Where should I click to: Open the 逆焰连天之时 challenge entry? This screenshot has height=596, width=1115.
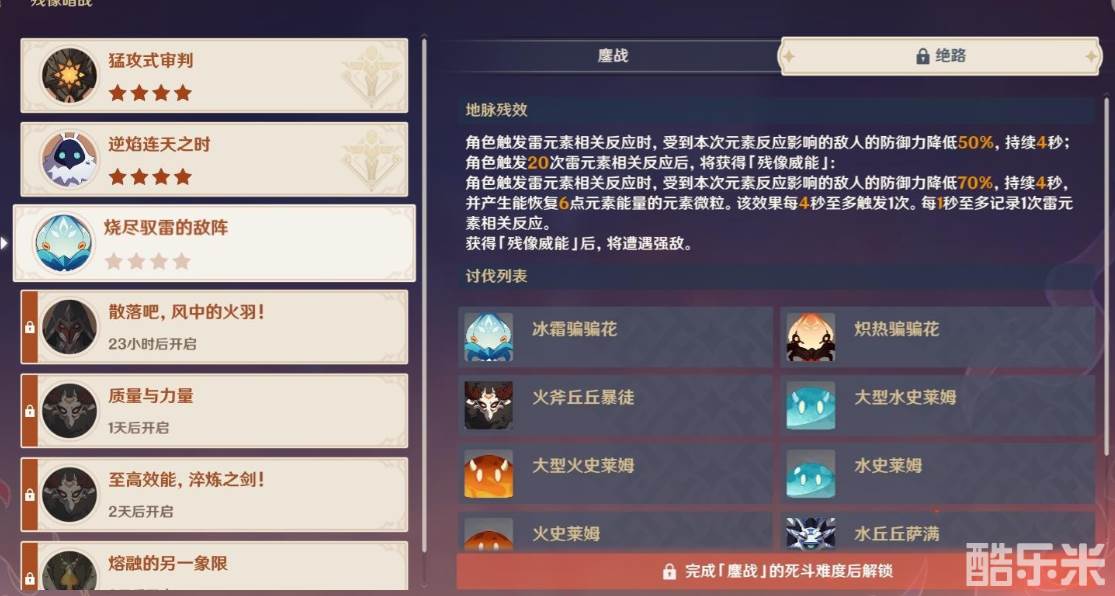(x=214, y=159)
